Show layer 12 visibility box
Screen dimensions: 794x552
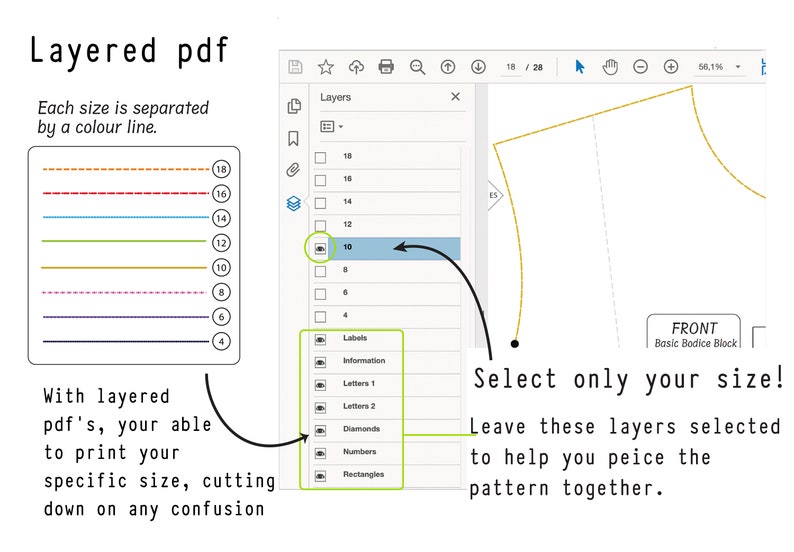pyautogui.click(x=321, y=225)
